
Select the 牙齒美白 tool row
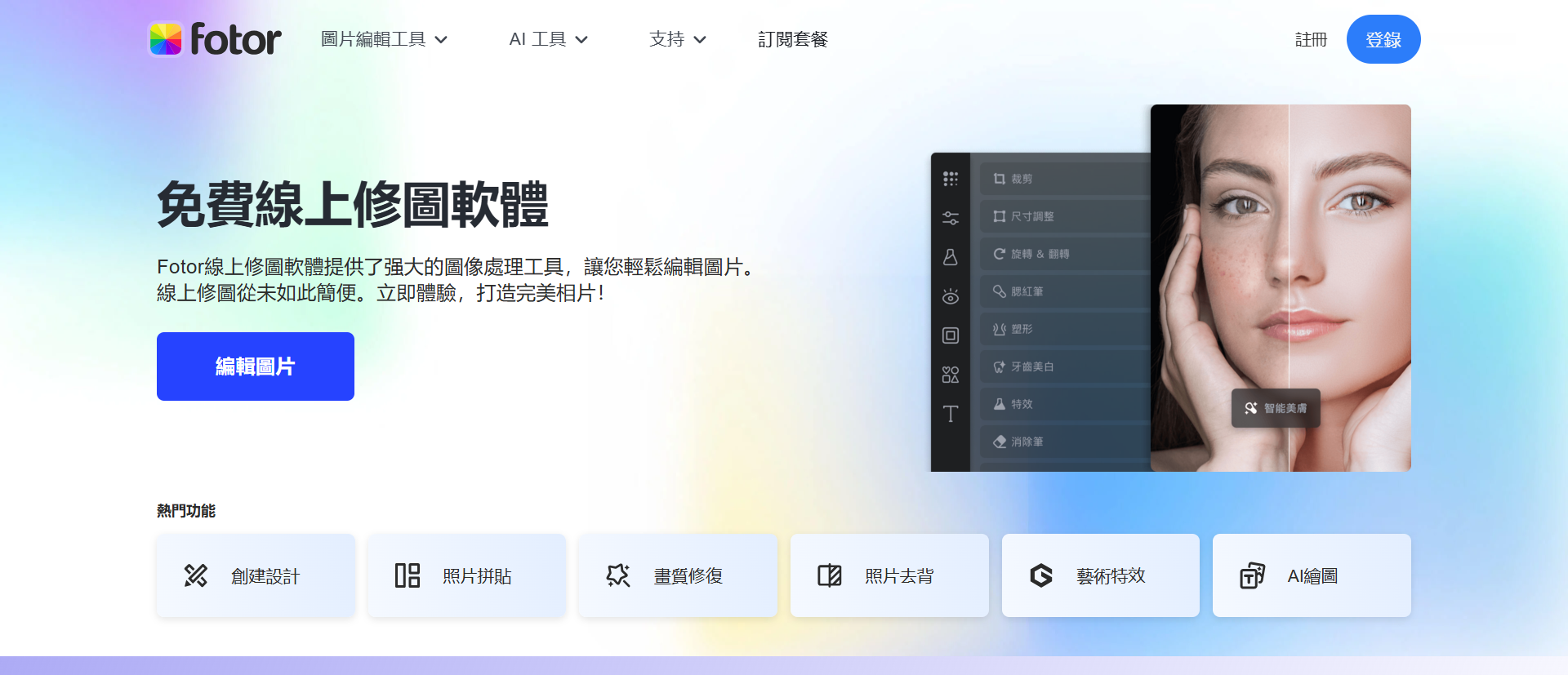coord(1066,366)
